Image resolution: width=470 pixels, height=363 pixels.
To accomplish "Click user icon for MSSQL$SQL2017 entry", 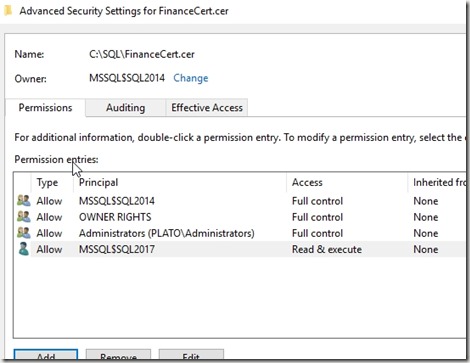I will [x=24, y=249].
